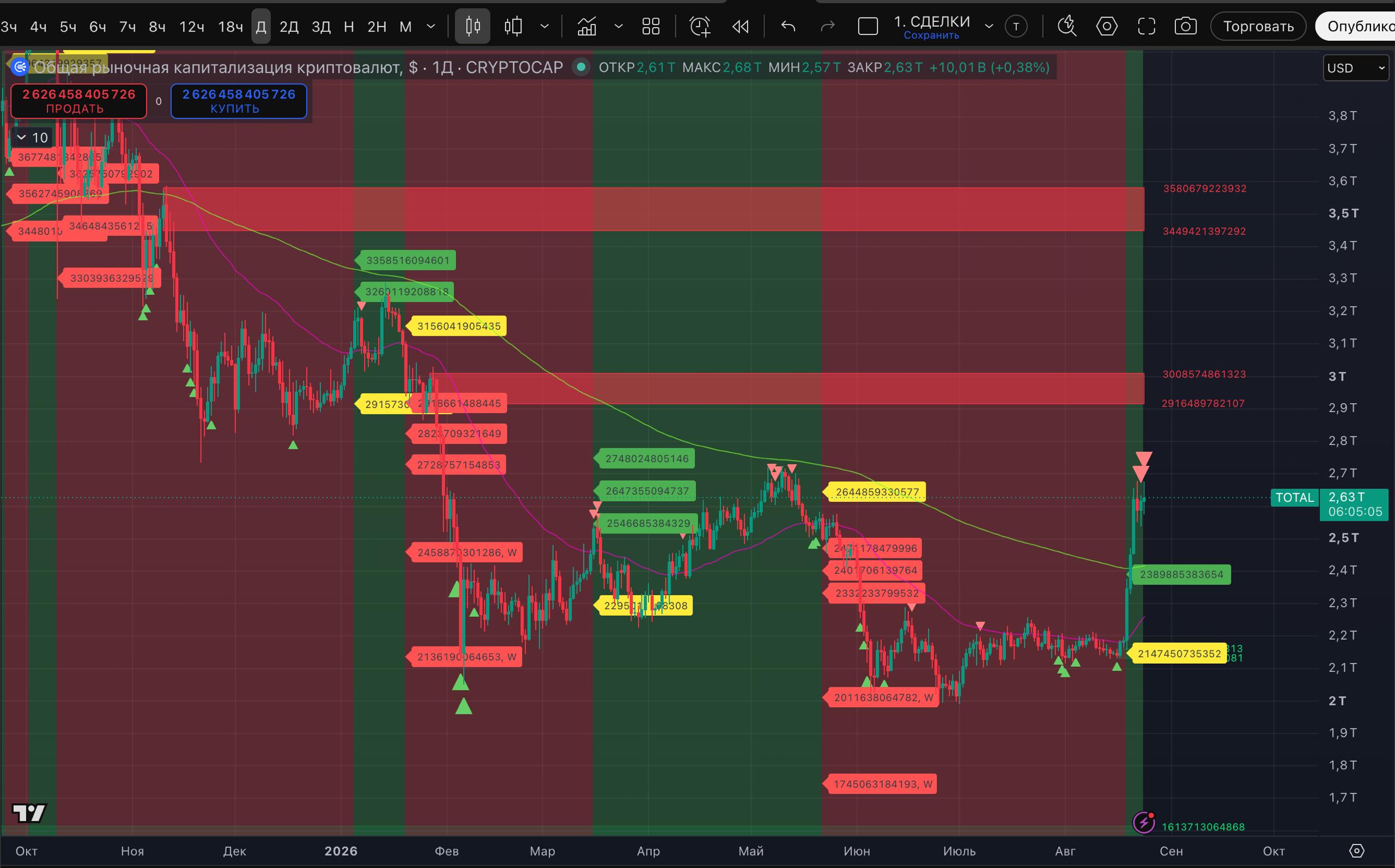Click the 2026 label on the time axis

coord(341,851)
